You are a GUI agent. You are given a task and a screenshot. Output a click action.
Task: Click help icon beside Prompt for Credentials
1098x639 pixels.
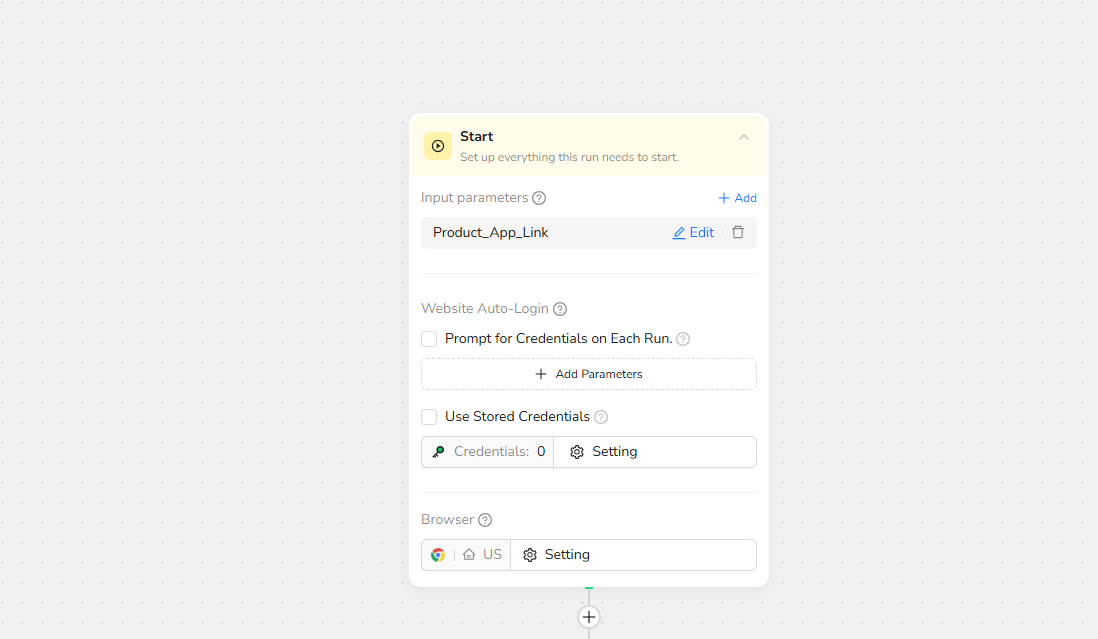point(683,339)
